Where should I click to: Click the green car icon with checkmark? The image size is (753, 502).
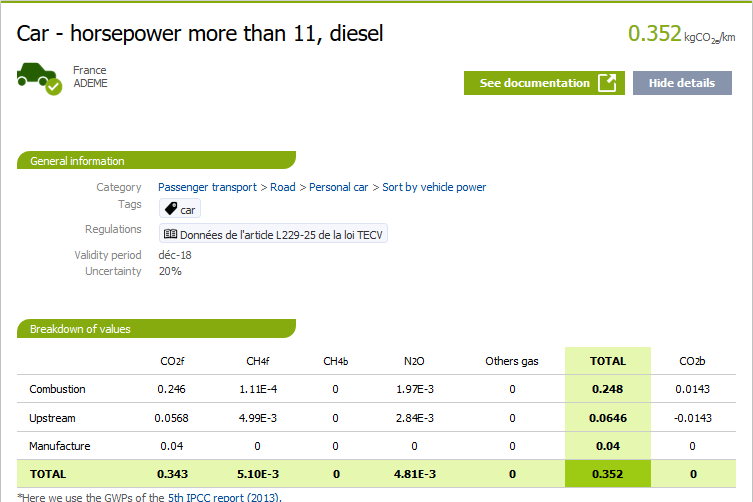click(x=39, y=79)
